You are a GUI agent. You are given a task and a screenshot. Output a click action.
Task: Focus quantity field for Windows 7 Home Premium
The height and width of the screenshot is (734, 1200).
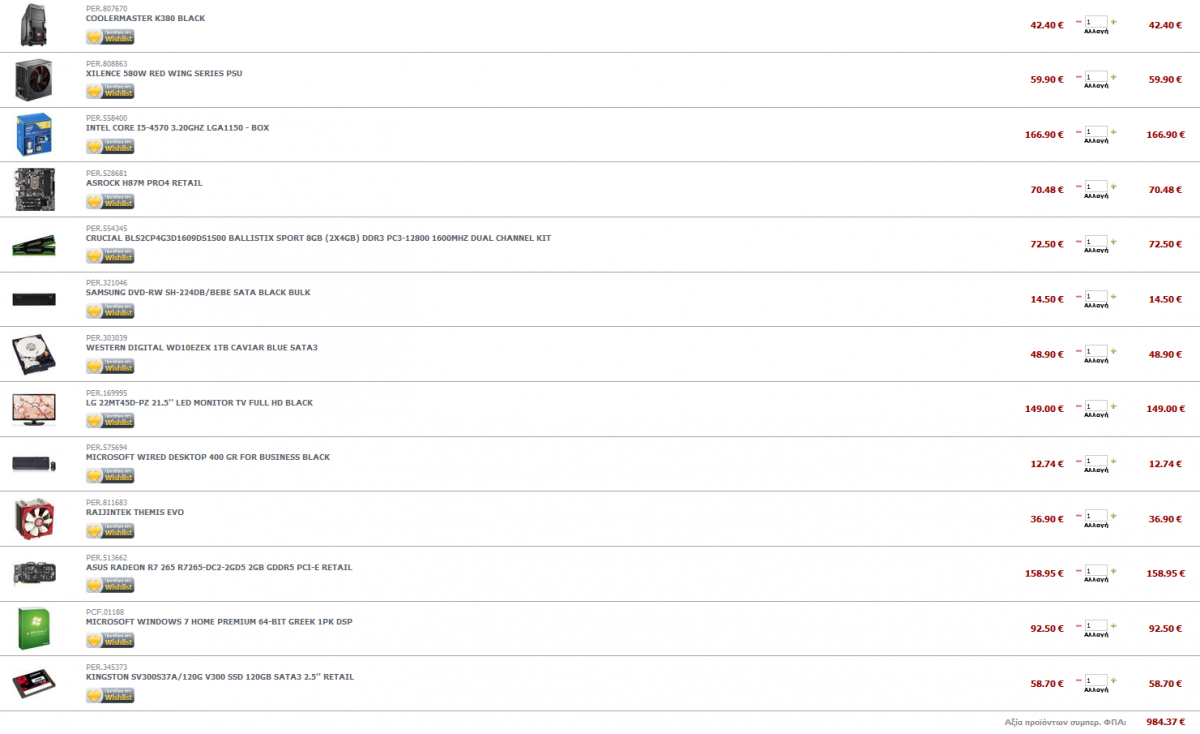1096,626
